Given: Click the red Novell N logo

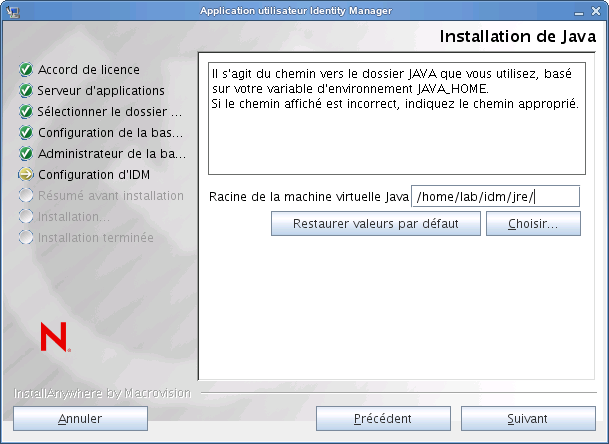Looking at the screenshot, I should coord(55,337).
